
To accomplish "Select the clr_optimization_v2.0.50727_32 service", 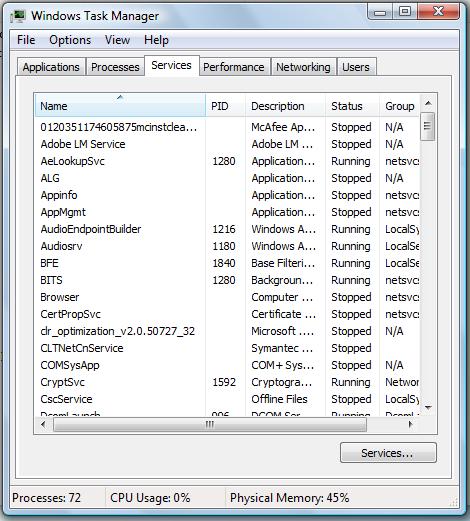I will coord(227,331).
